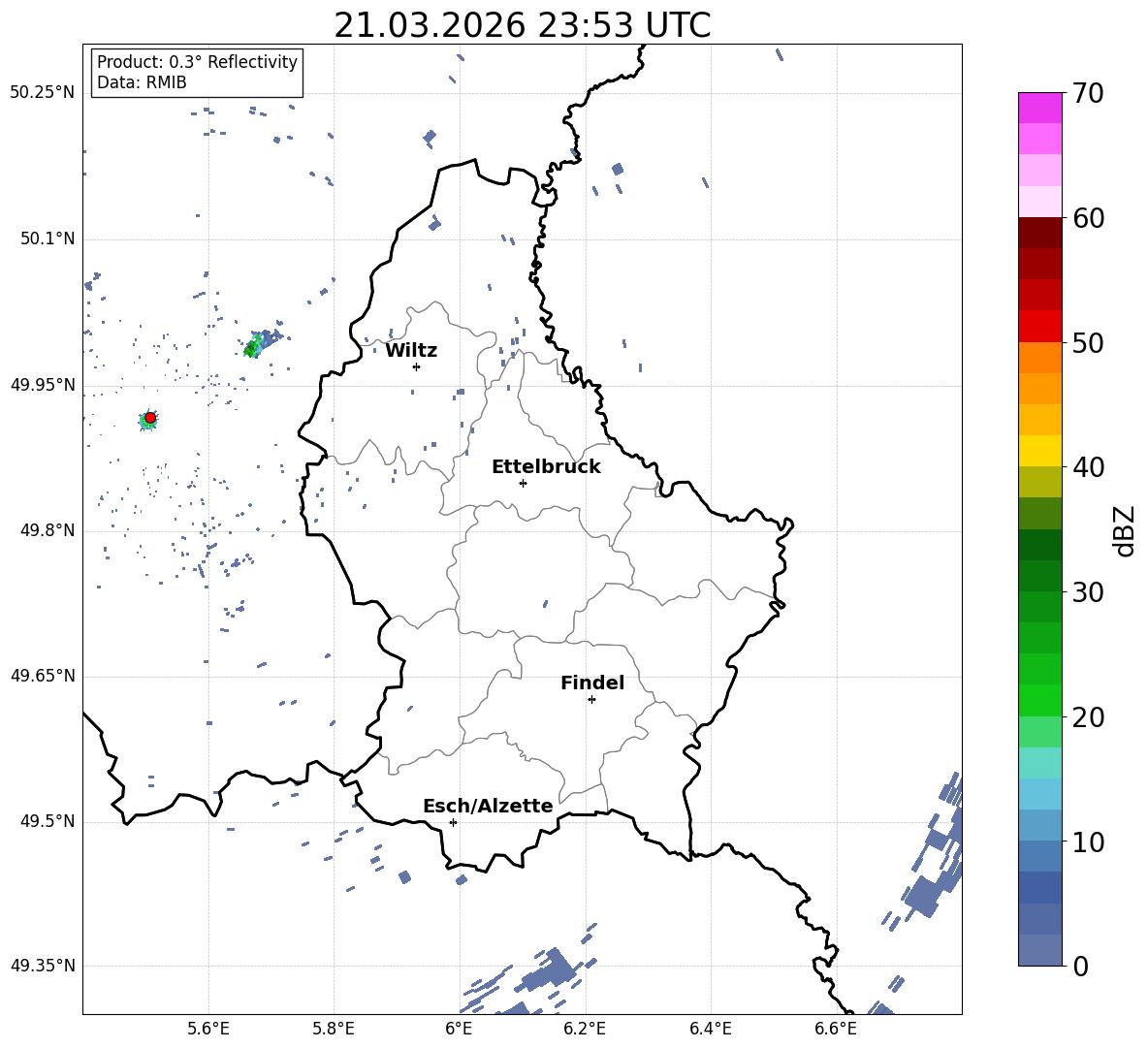Click the Esch/Alzette location cross marker
The height and width of the screenshot is (1048, 1148).
453,822
